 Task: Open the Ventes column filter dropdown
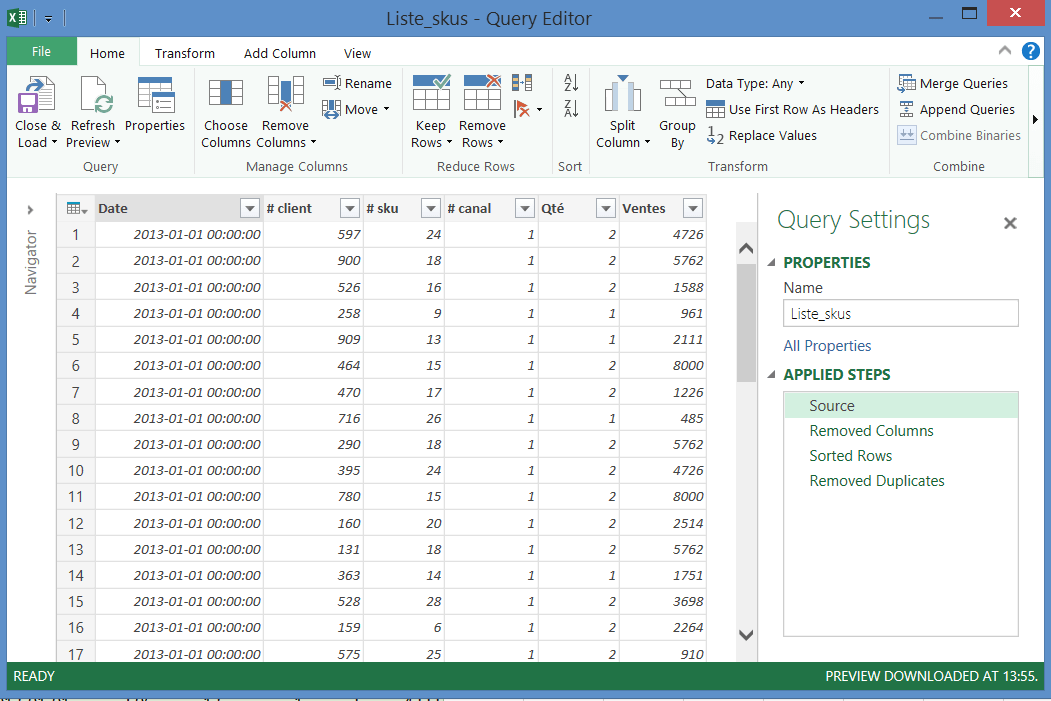[x=692, y=209]
